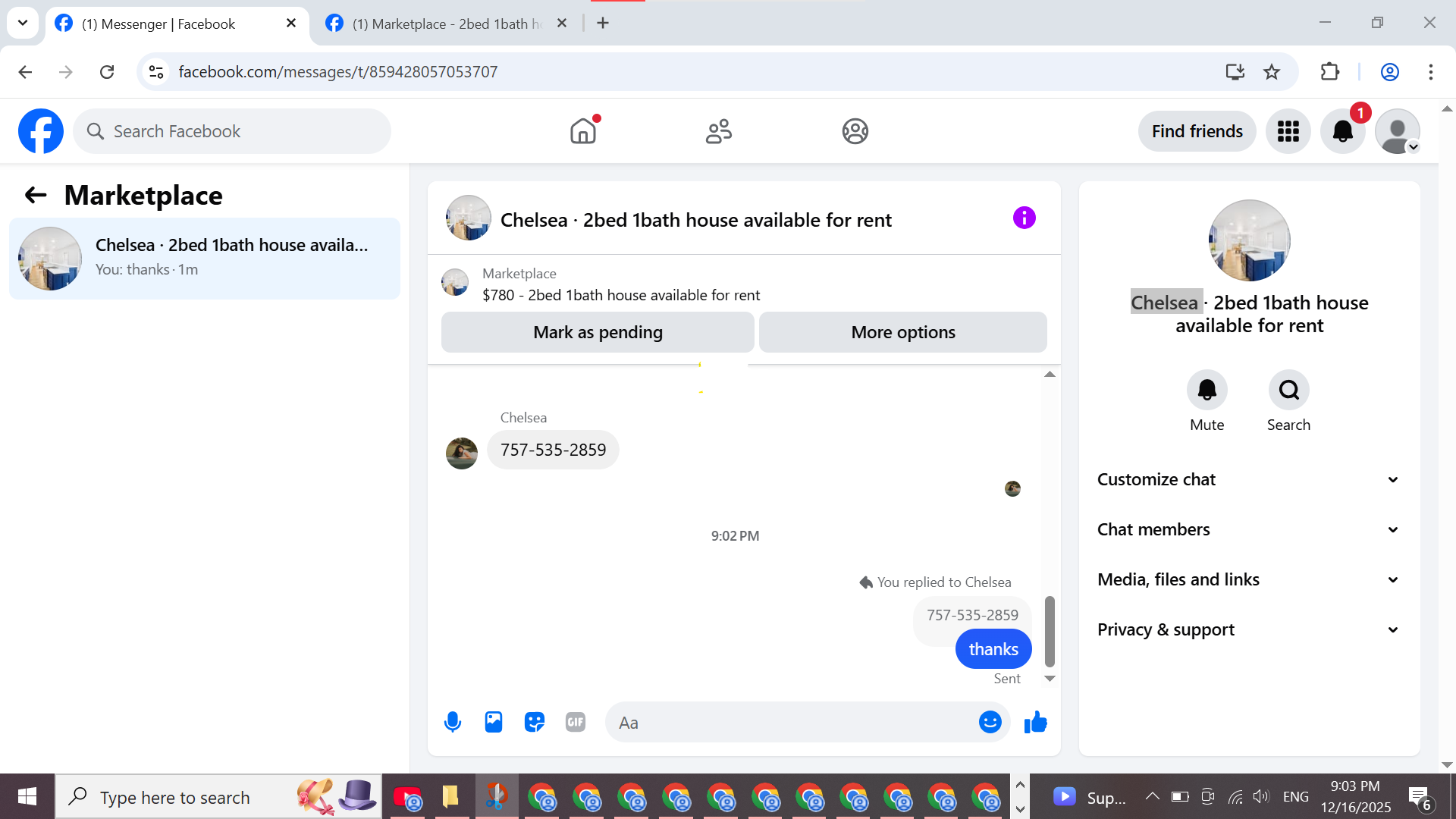Choose a GIF from the GIF icon

576,722
